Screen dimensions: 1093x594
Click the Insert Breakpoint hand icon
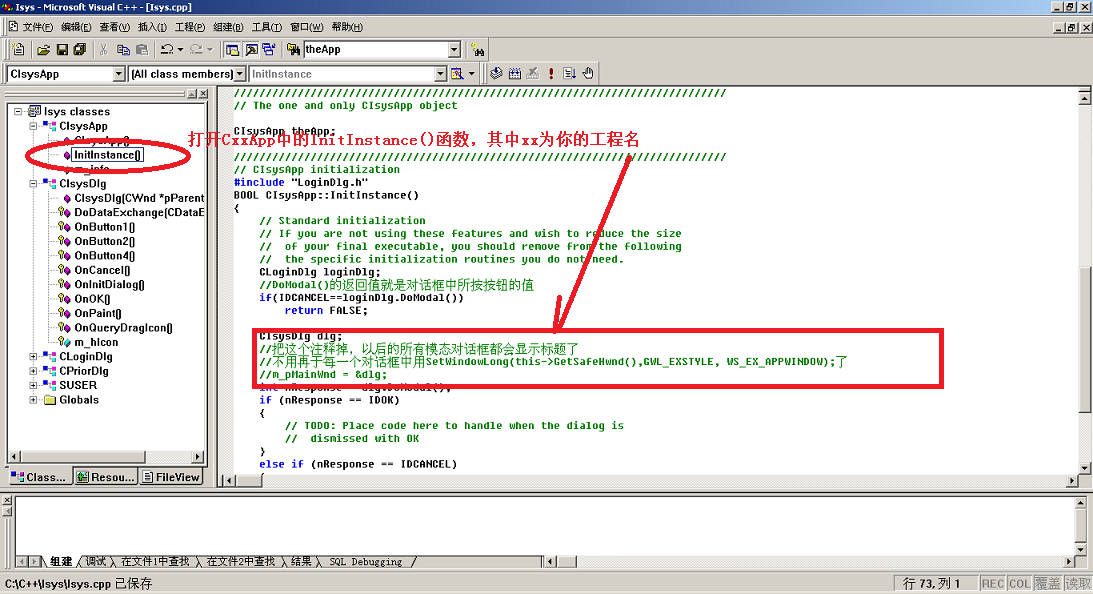coord(588,74)
